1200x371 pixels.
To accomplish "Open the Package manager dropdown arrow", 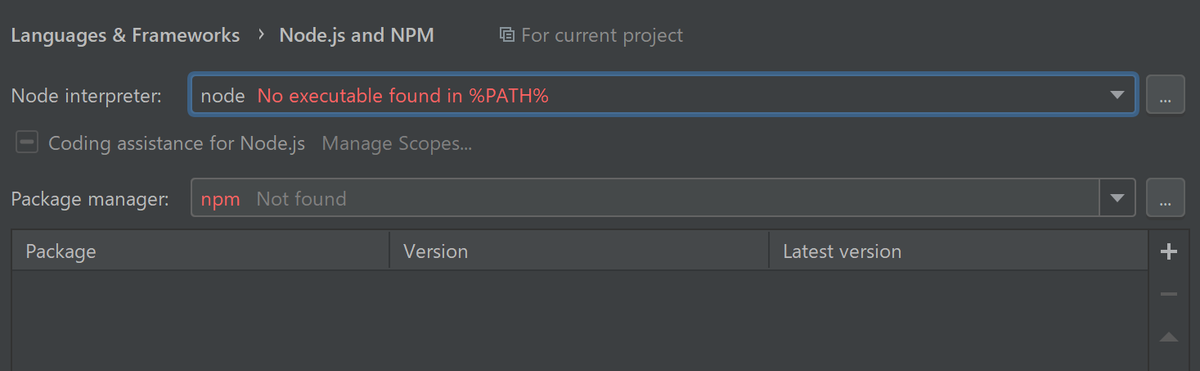I will tap(1117, 198).
